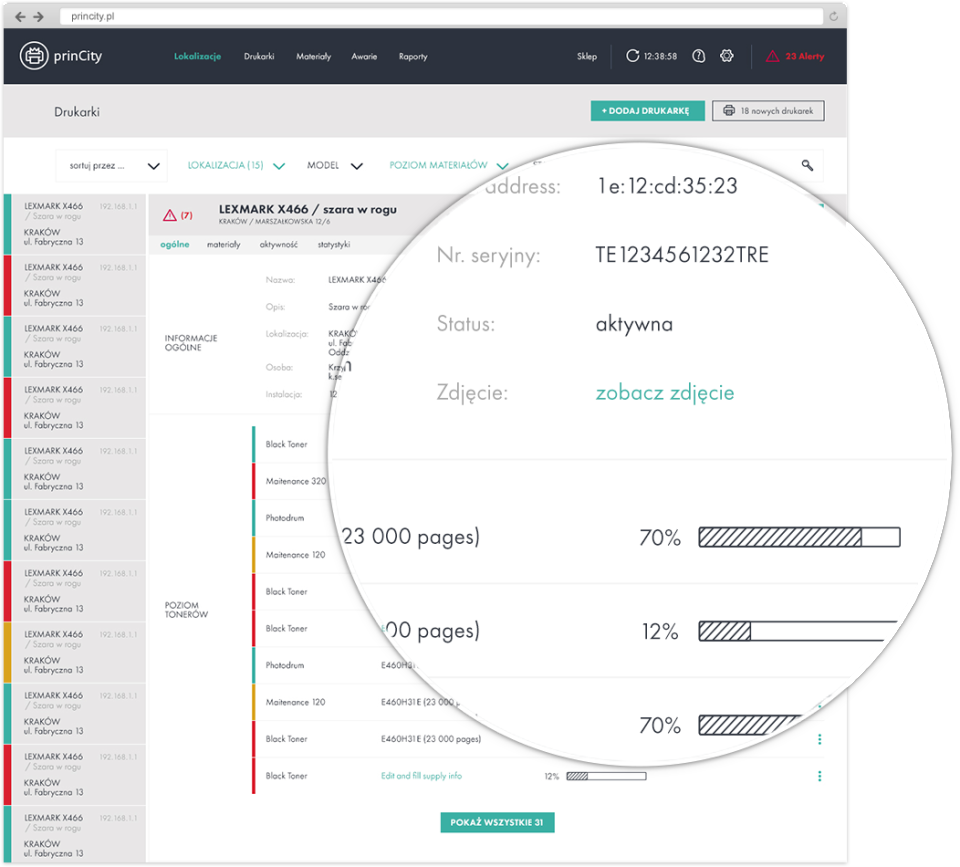
Task: Click the 12% small supply progress bar
Action: point(606,776)
